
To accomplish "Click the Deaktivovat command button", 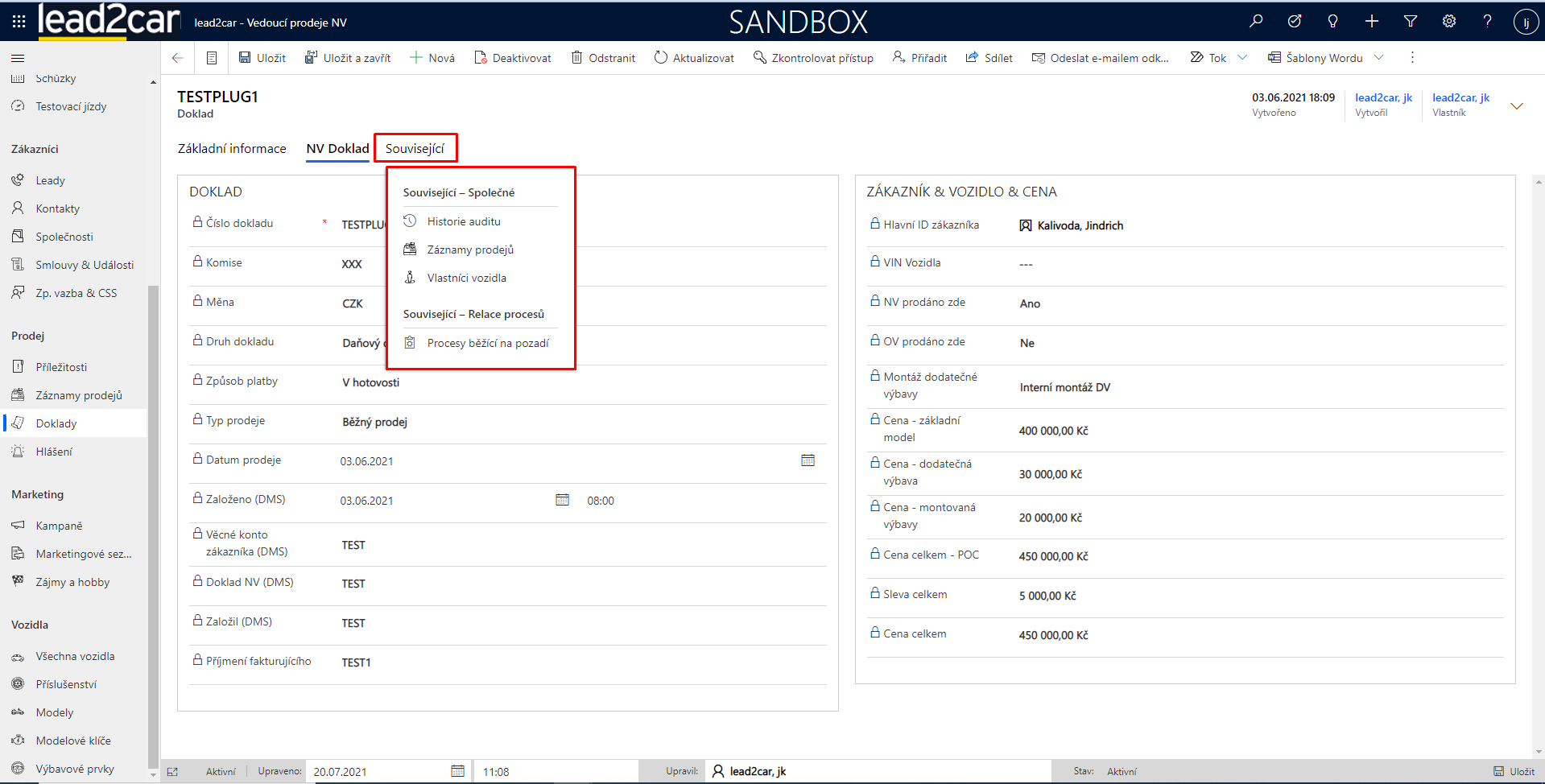I will 513,58.
